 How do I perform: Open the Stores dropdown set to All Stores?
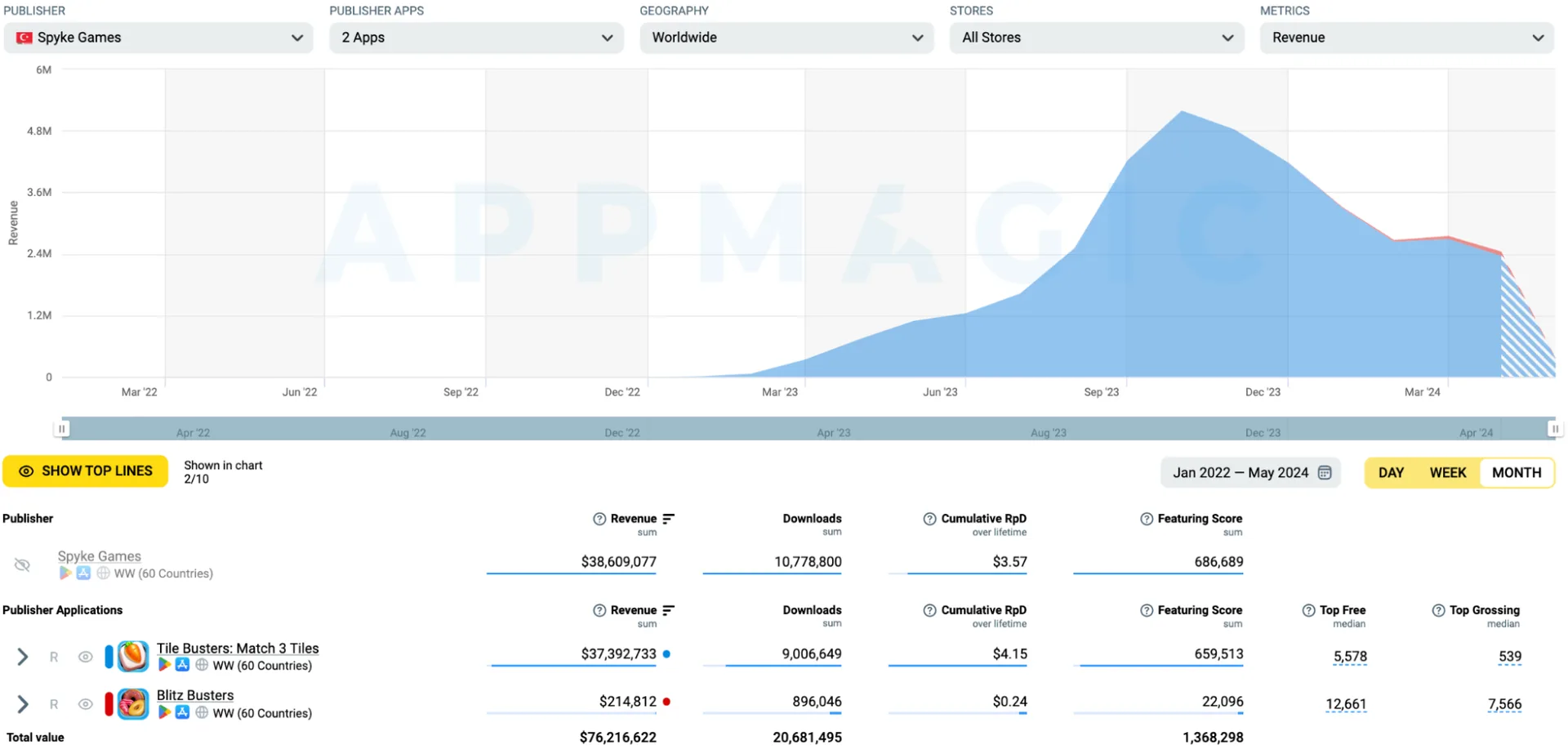coord(1097,38)
